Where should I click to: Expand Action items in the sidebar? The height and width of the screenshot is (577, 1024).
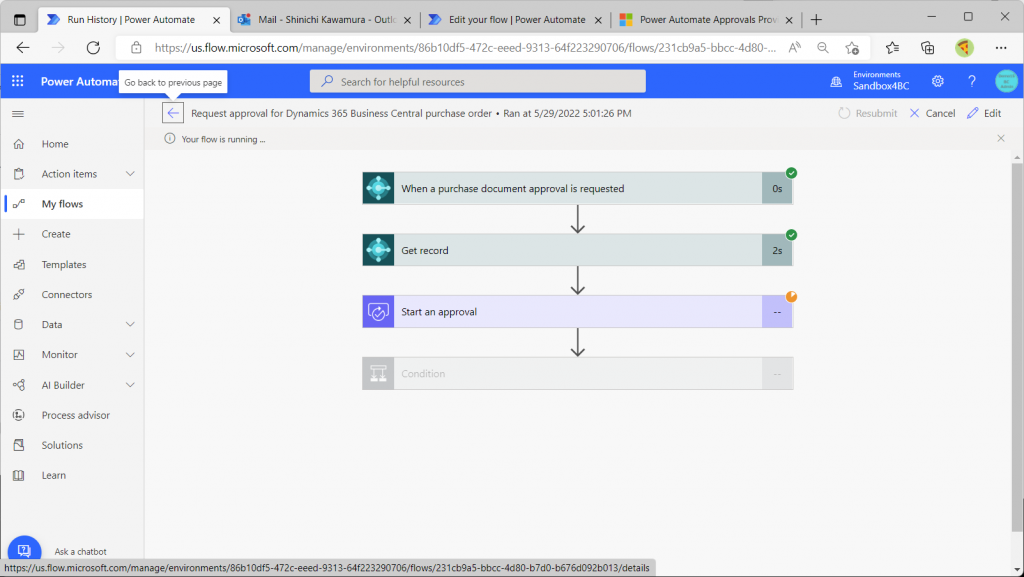pos(130,174)
